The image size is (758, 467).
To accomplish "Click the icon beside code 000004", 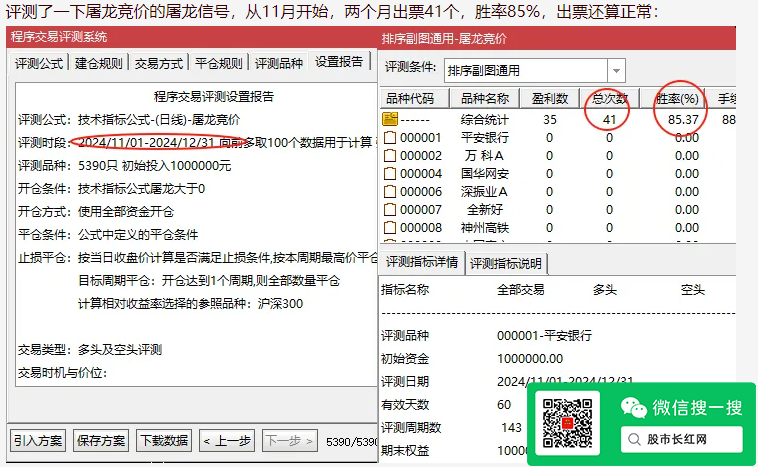I will 390,174.
